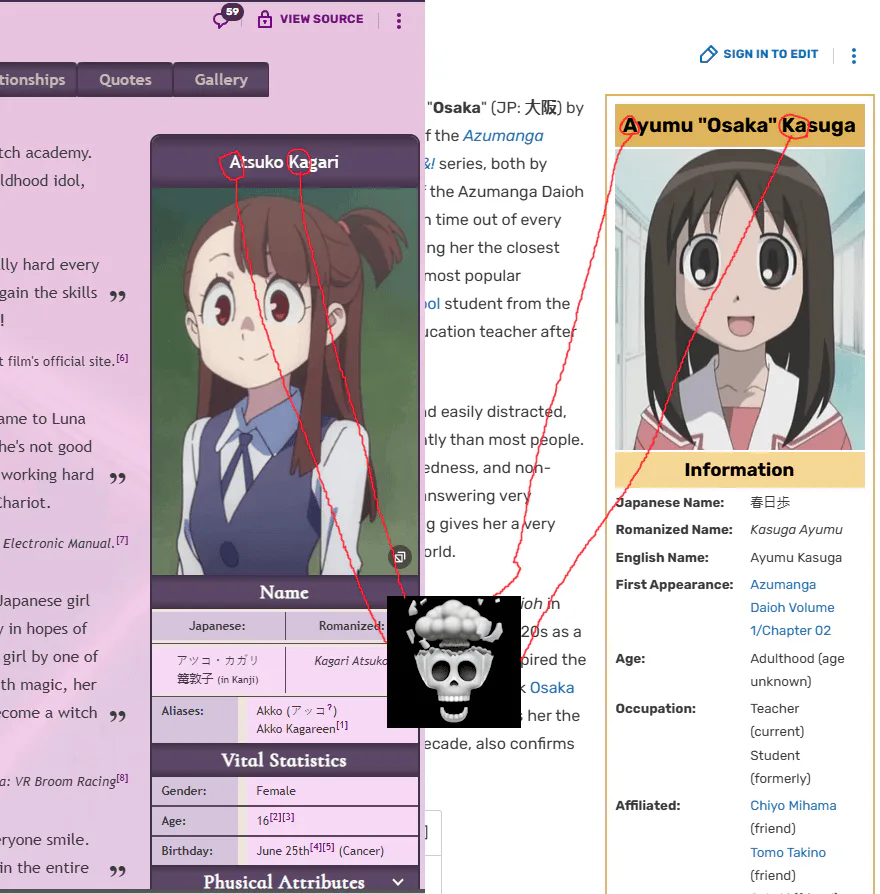Viewport: 880px width, 894px height.
Task: Click the First Appearance: label
Action: pos(675,585)
